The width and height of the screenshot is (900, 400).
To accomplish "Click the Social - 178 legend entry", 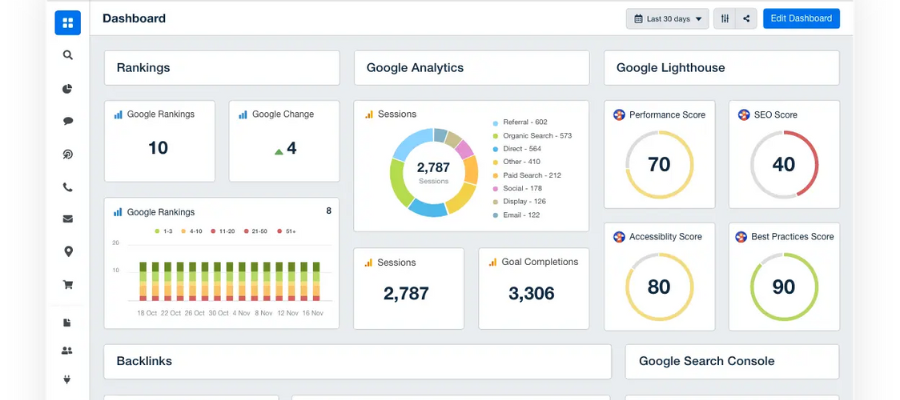I will click(517, 188).
